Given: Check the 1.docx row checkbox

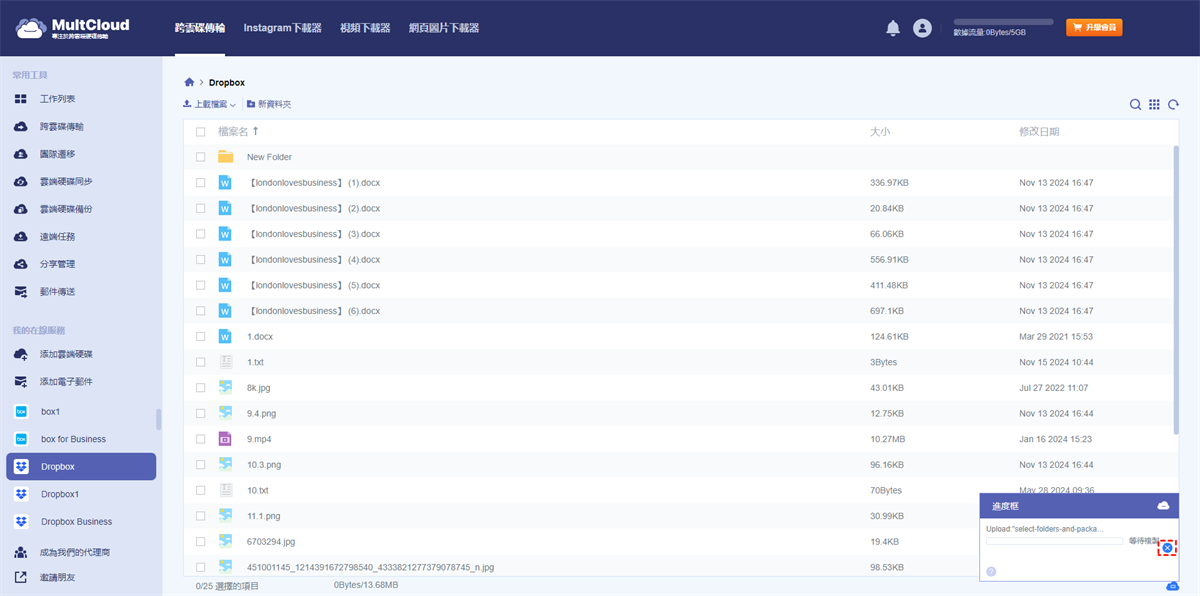Looking at the screenshot, I should [x=201, y=337].
